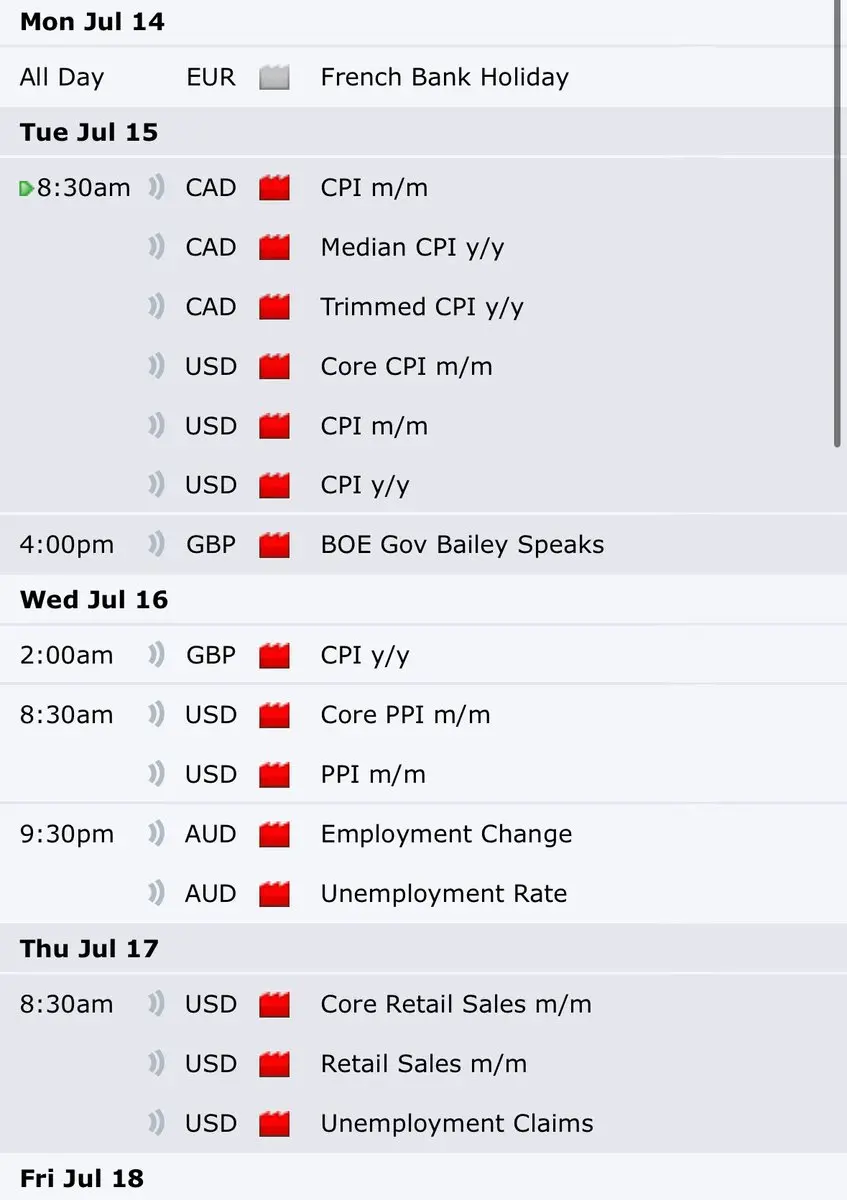Click the red impact icon for AUD Employment Change

[274, 834]
